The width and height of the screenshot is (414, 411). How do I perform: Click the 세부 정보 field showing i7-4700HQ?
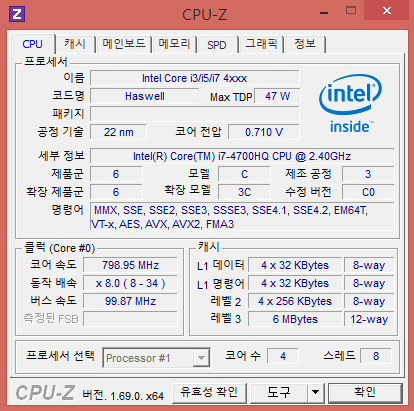(x=242, y=156)
